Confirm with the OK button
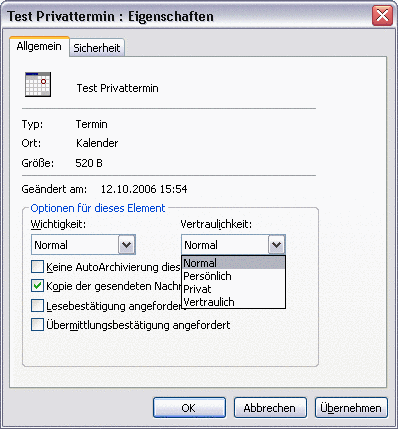This screenshot has width=398, height=429. coord(189,408)
